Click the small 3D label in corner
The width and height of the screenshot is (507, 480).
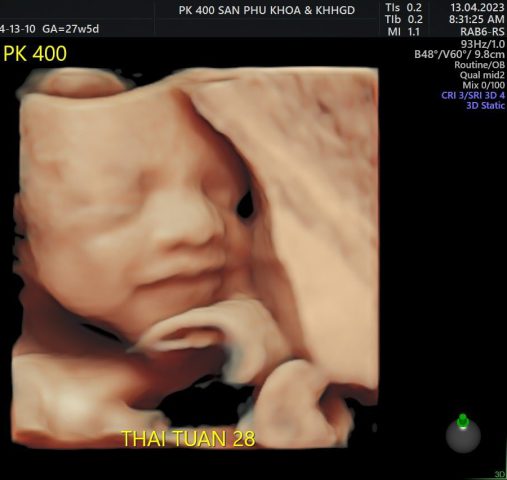click(500, 474)
